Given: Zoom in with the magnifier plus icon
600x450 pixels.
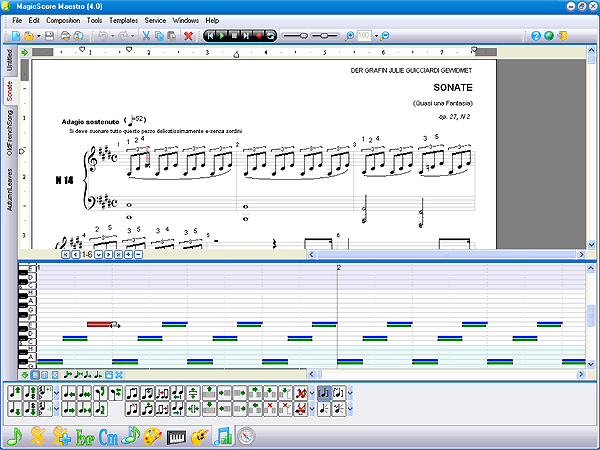Looking at the screenshot, I should (x=349, y=36).
